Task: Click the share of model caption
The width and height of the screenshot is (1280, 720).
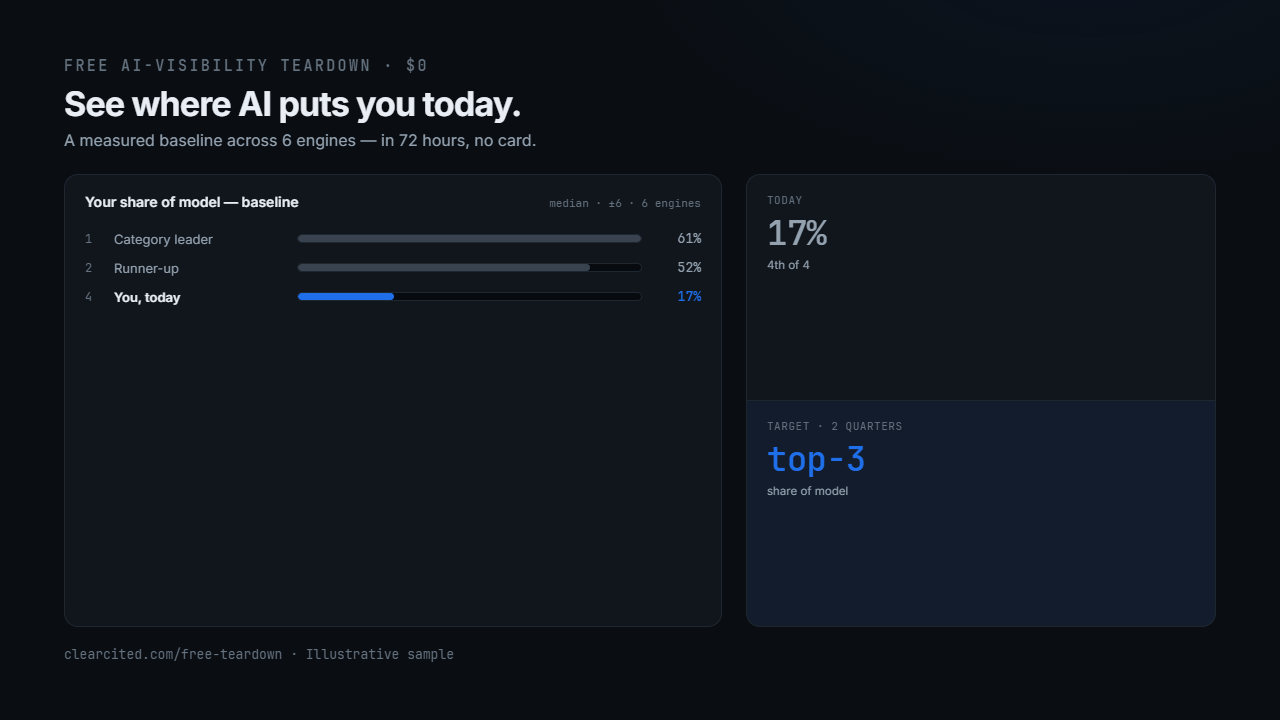Action: click(x=807, y=491)
